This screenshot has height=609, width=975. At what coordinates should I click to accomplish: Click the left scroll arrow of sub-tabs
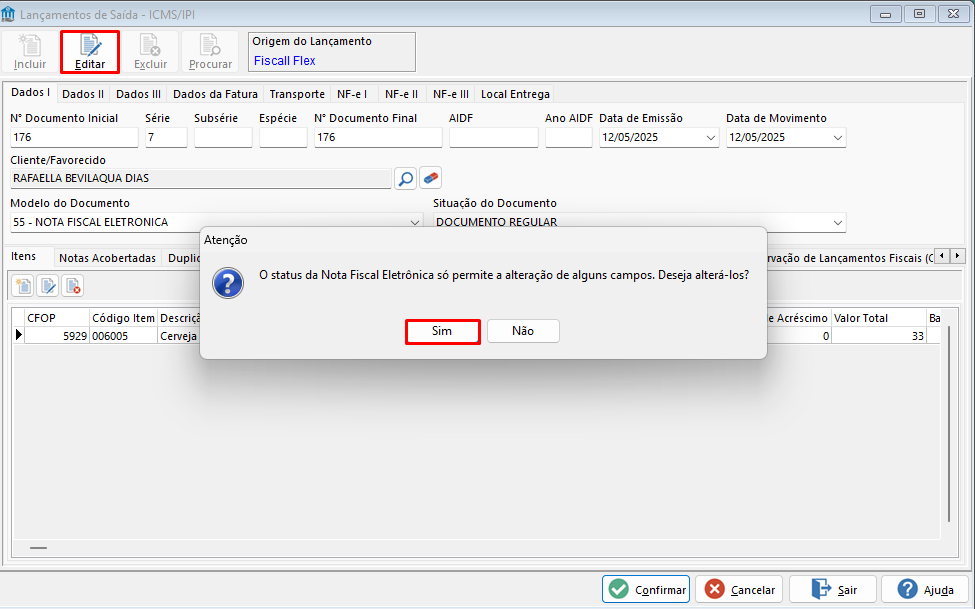click(x=942, y=255)
